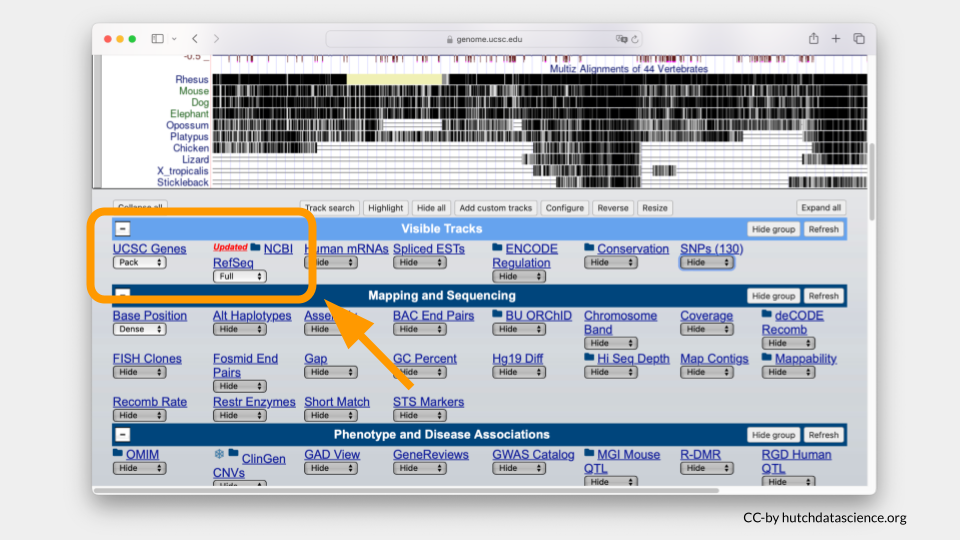This screenshot has height=540, width=960.
Task: Open Spliced ESTs visibility dropdown
Action: (x=419, y=263)
